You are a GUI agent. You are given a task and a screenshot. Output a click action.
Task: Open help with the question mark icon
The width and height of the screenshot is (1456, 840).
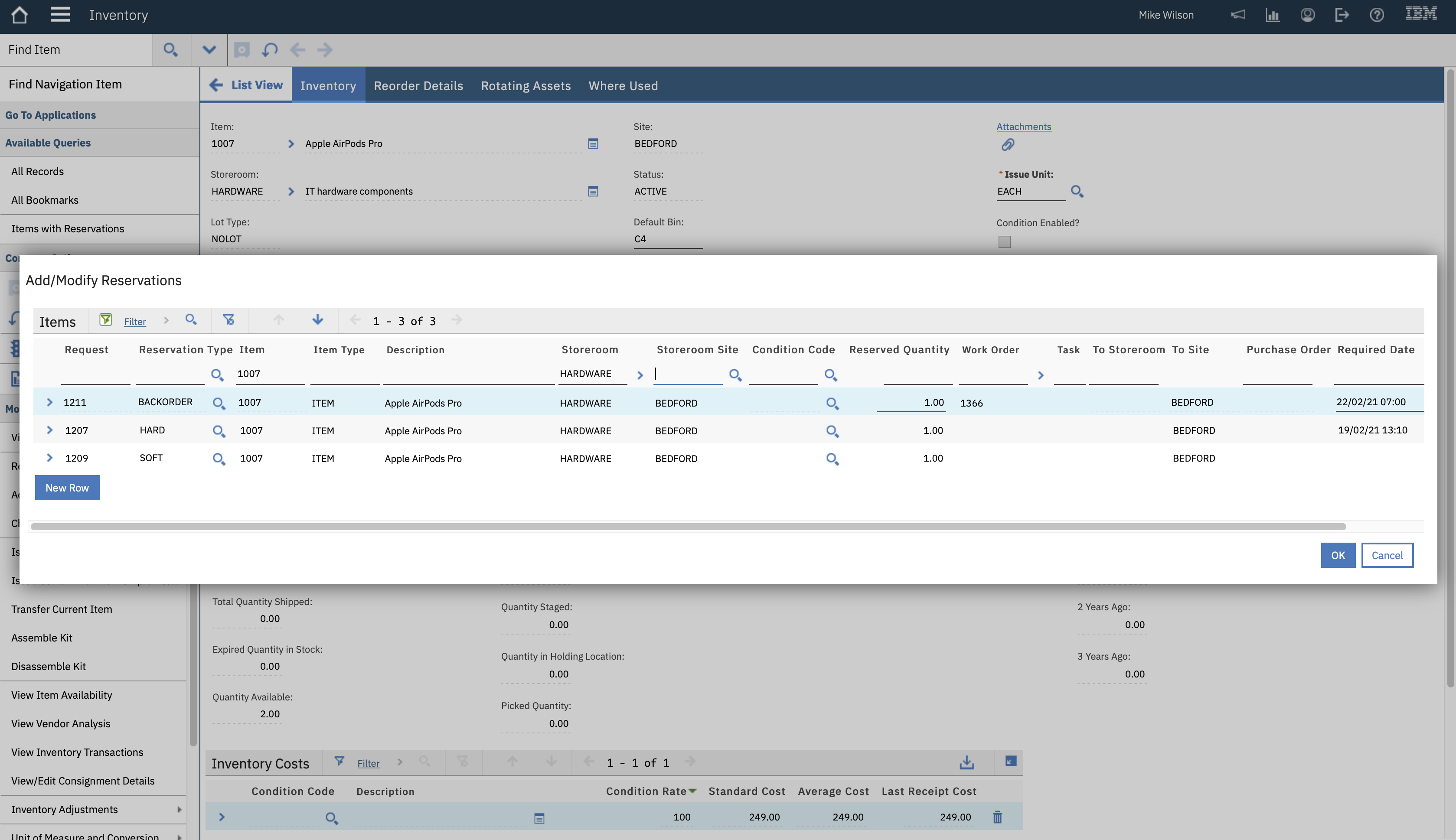pos(1377,15)
